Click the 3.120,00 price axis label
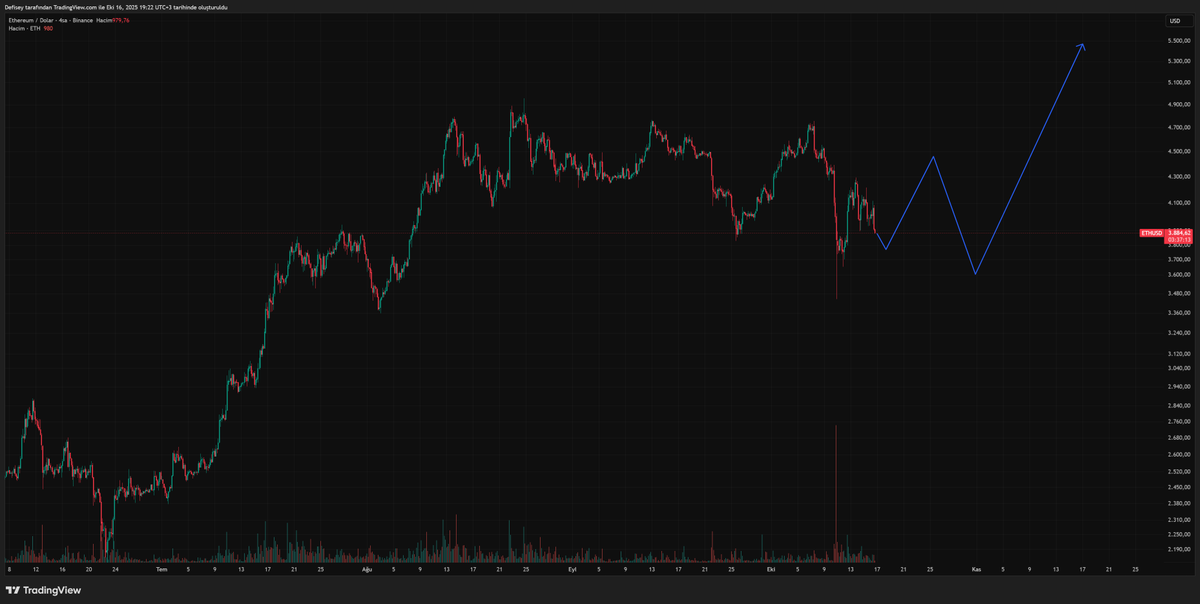Viewport: 1200px width, 604px height. coord(1178,353)
